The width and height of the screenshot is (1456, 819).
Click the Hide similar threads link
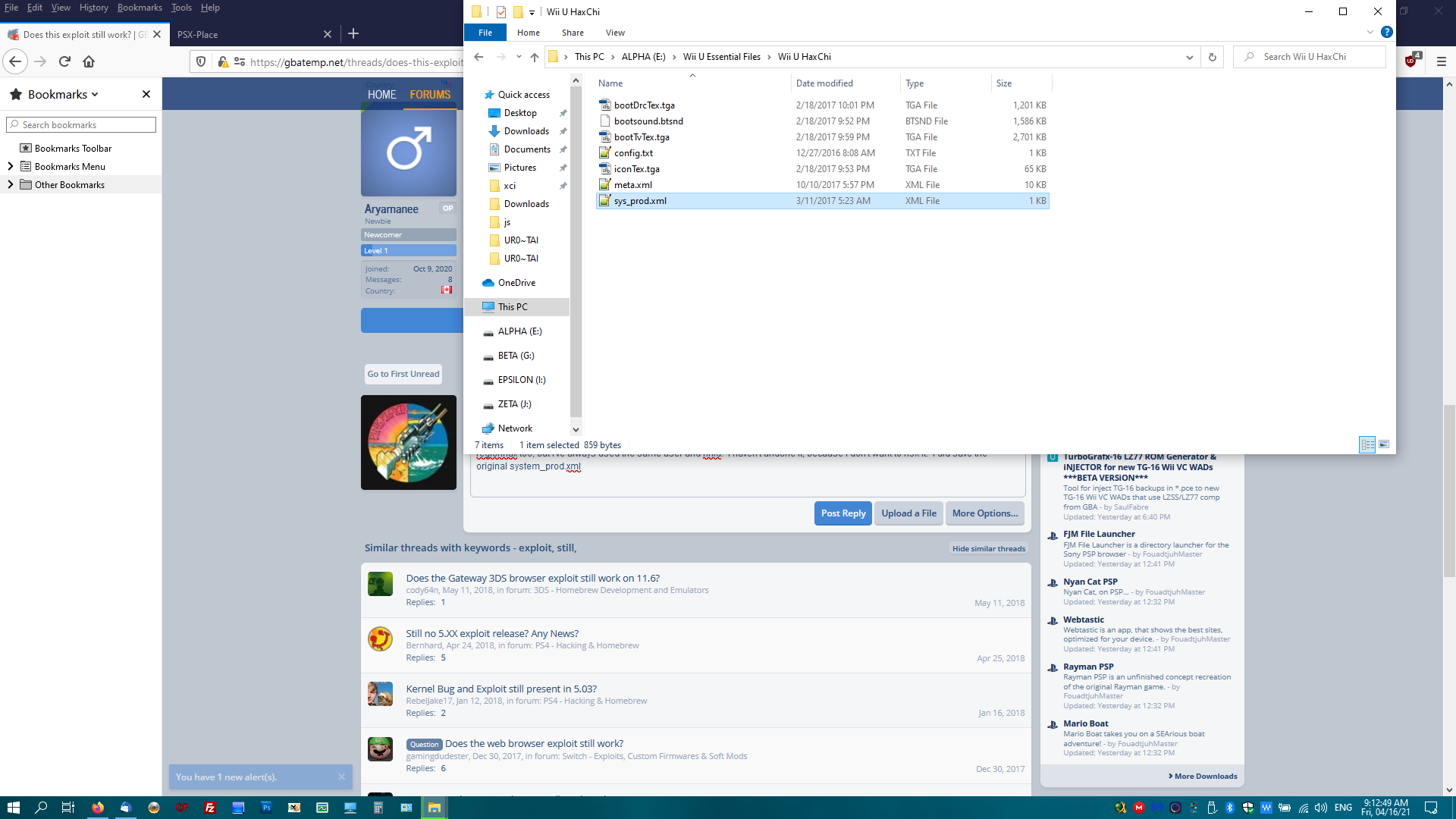pos(989,548)
